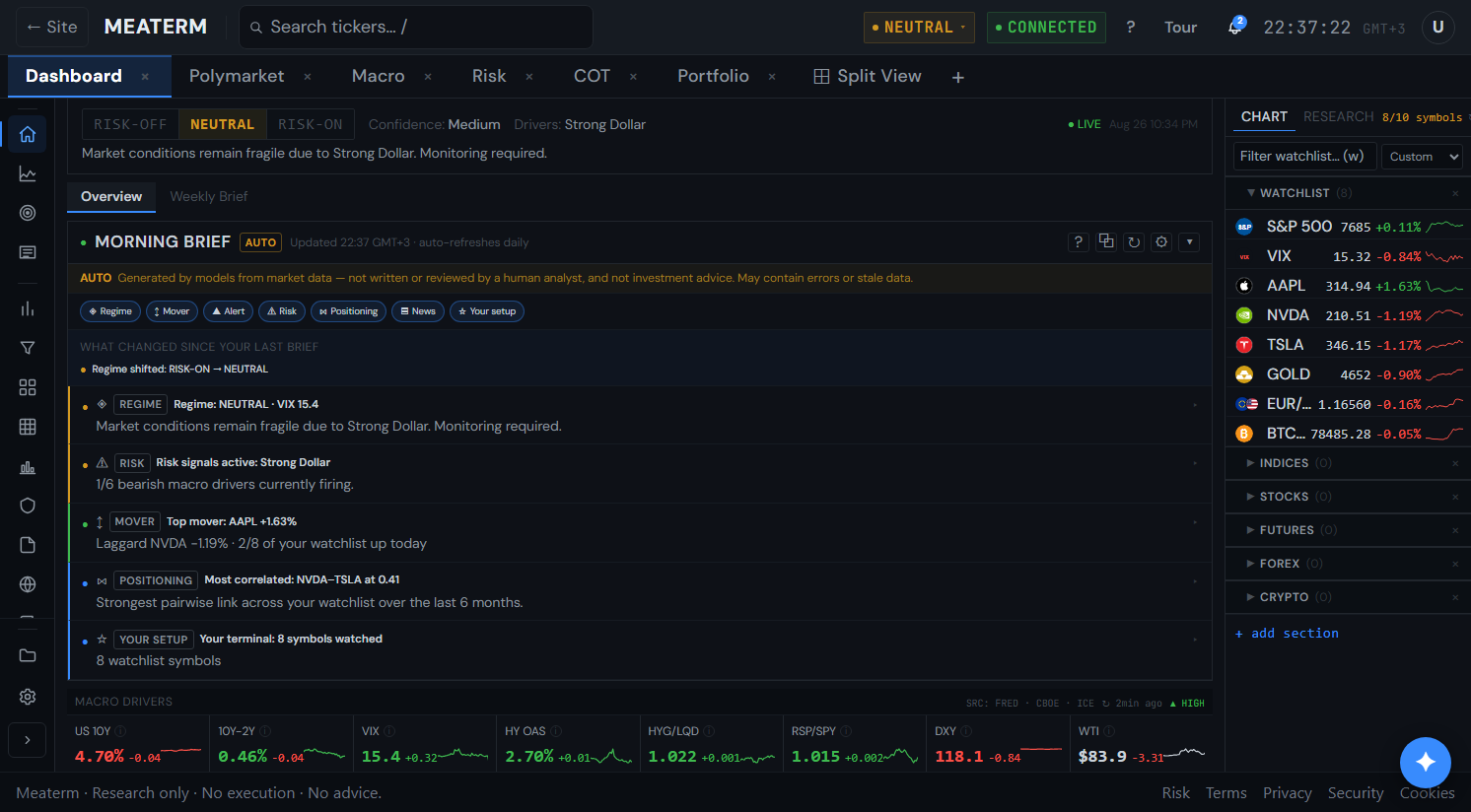Open notifications bell icon
The image size is (1471, 812).
pyautogui.click(x=1234, y=27)
